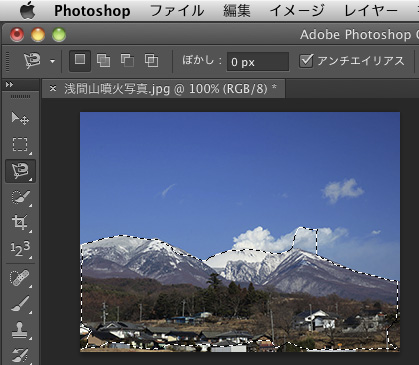Select the Quick Selection brush tool
419x365 pixels.
tap(20, 197)
